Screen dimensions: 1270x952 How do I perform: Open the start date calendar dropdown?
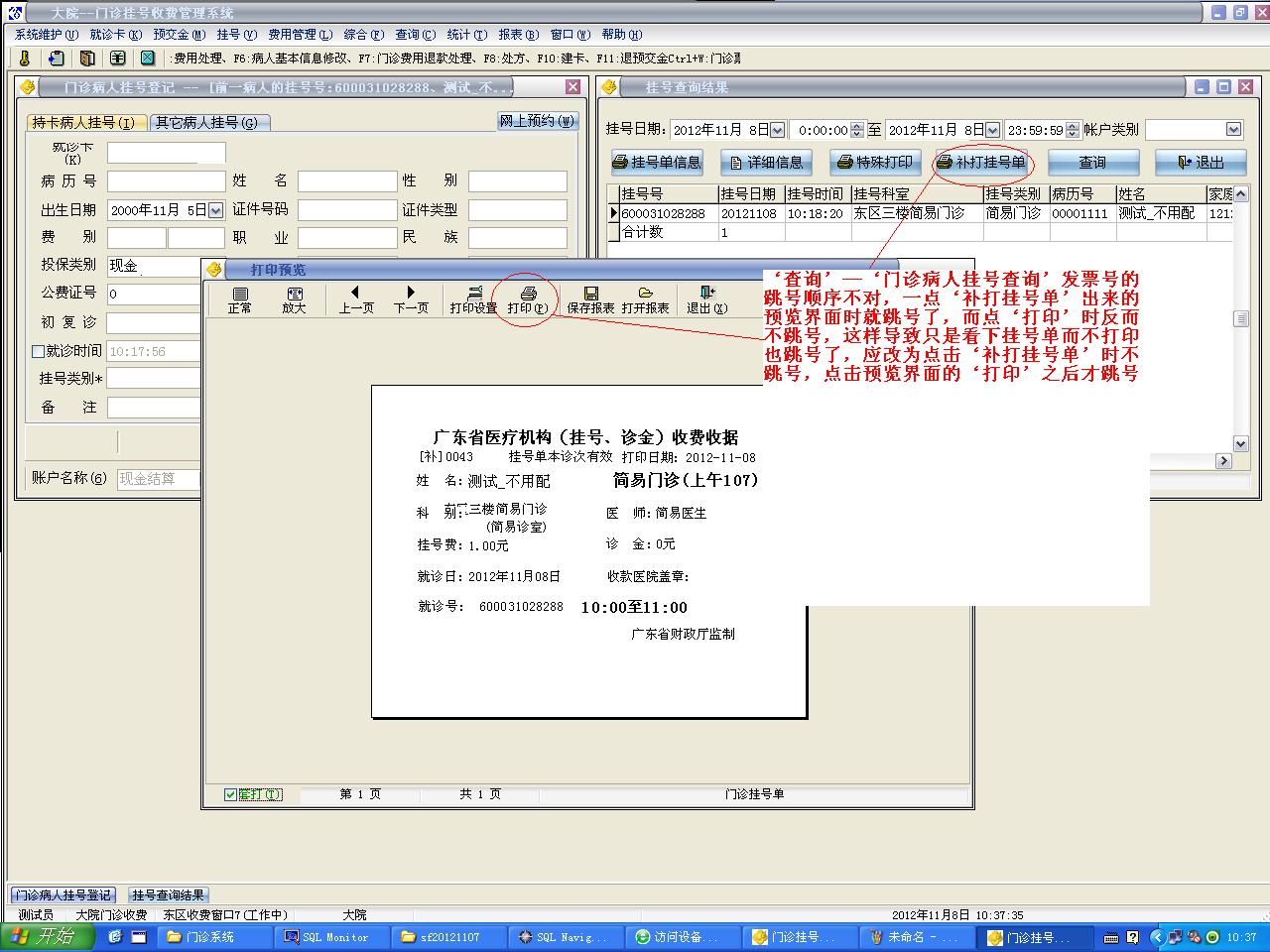777,130
